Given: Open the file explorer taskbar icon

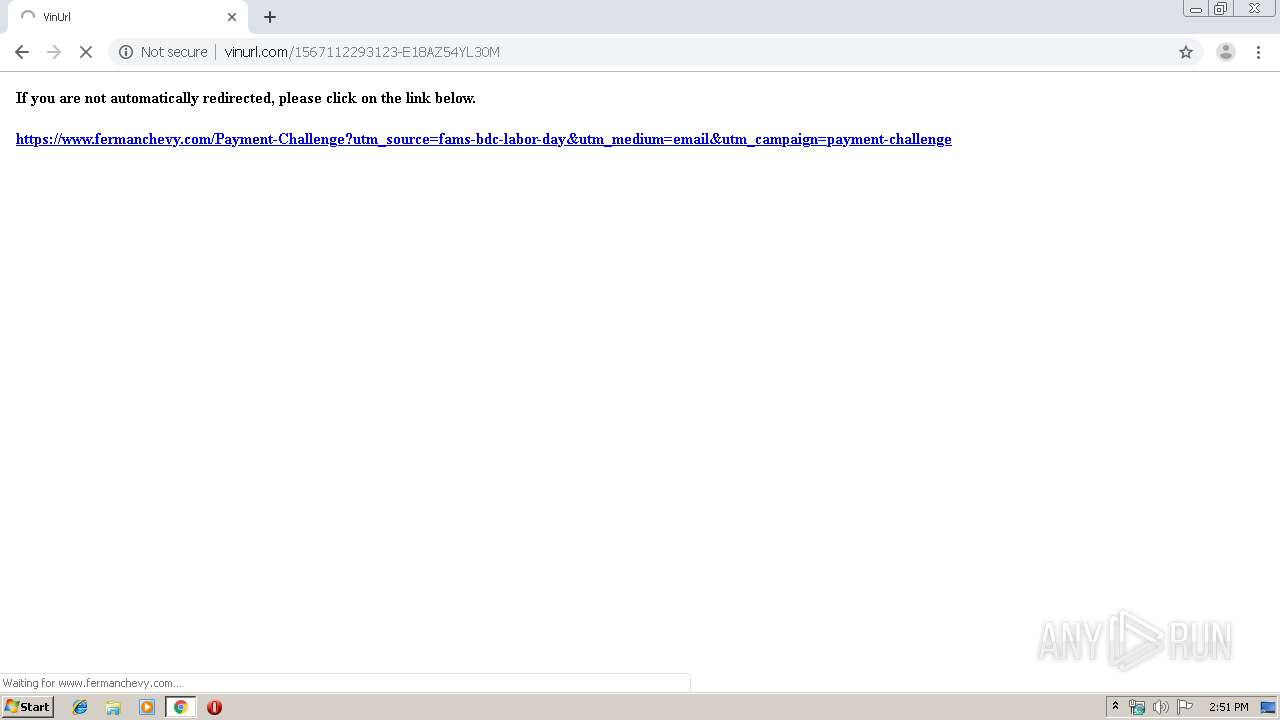Looking at the screenshot, I should pyautogui.click(x=113, y=707).
